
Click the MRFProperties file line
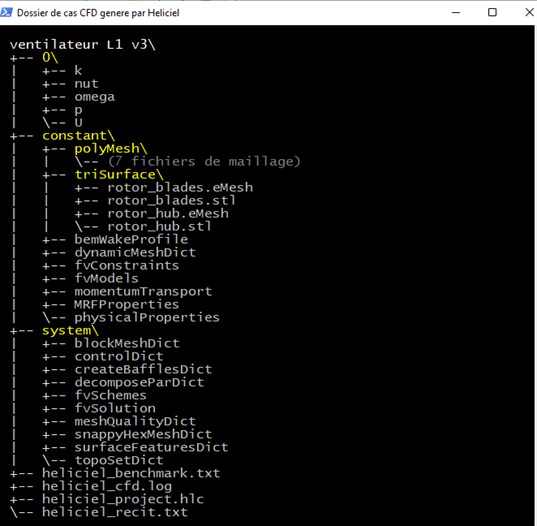point(127,304)
